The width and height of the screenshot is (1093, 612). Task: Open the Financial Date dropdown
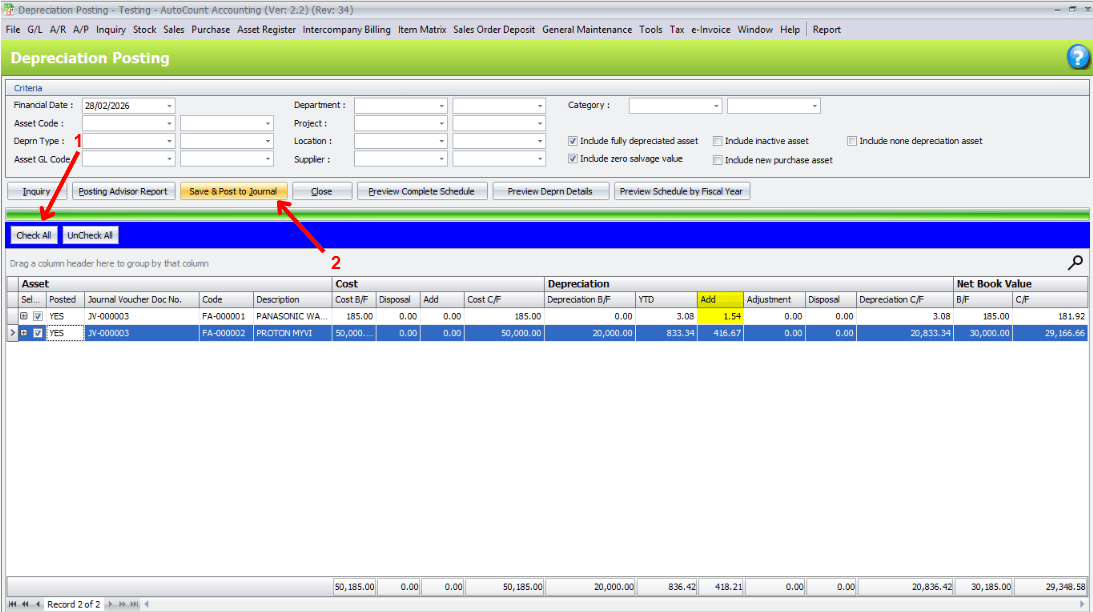point(169,106)
